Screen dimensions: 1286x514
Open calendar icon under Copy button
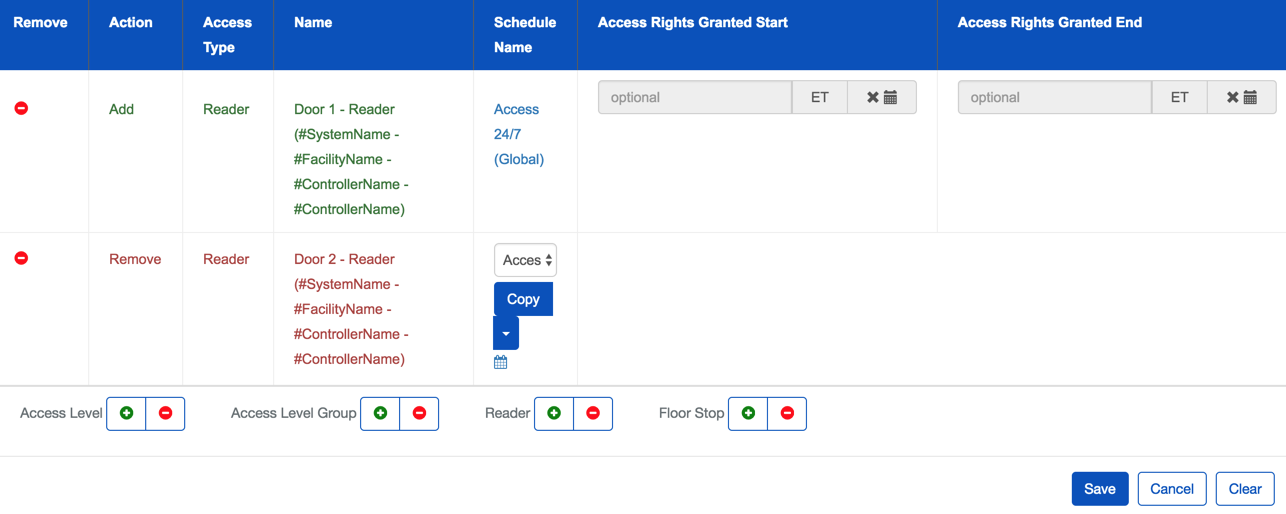(x=501, y=362)
